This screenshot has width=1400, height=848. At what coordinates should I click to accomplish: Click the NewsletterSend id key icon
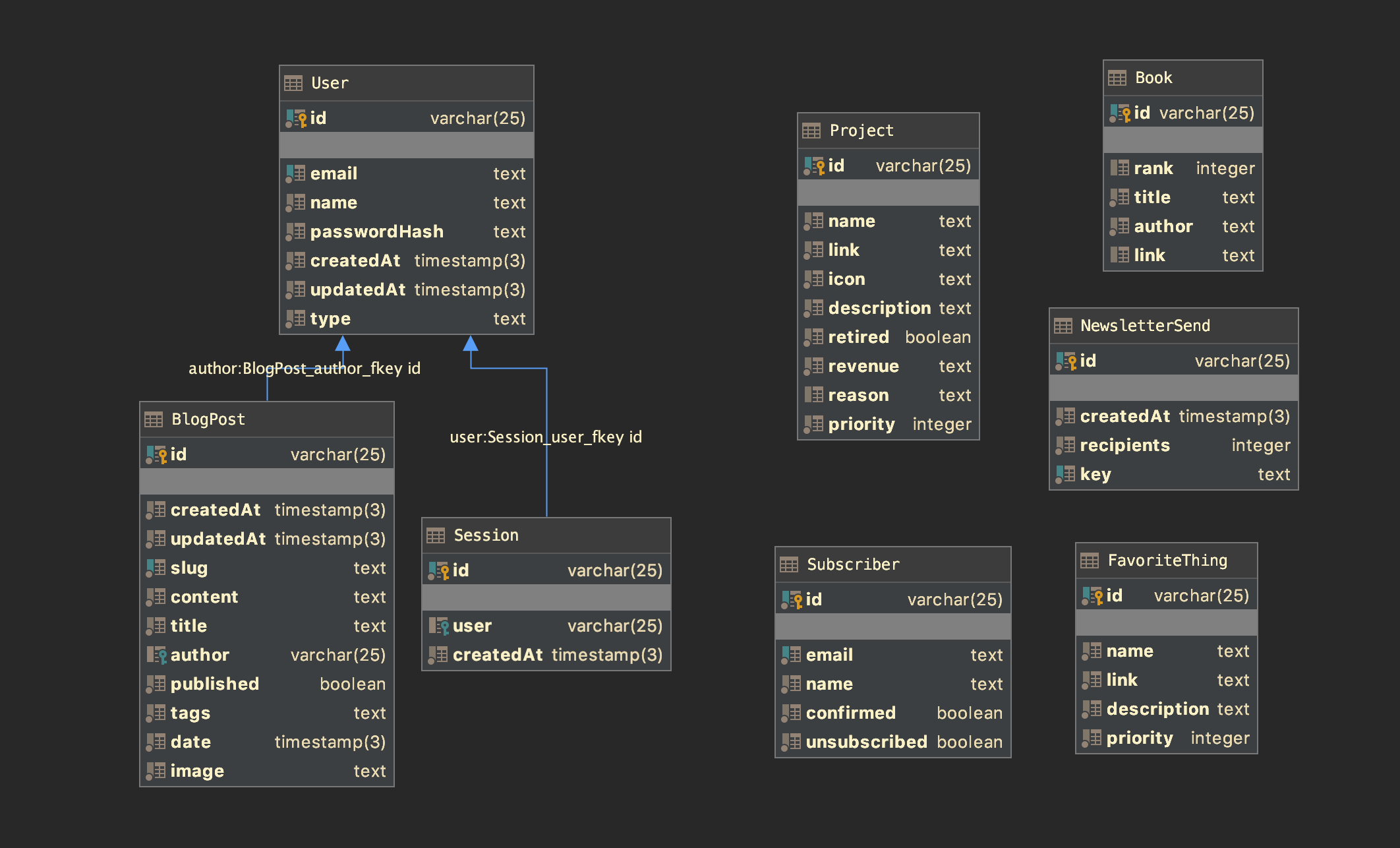pyautogui.click(x=1066, y=361)
